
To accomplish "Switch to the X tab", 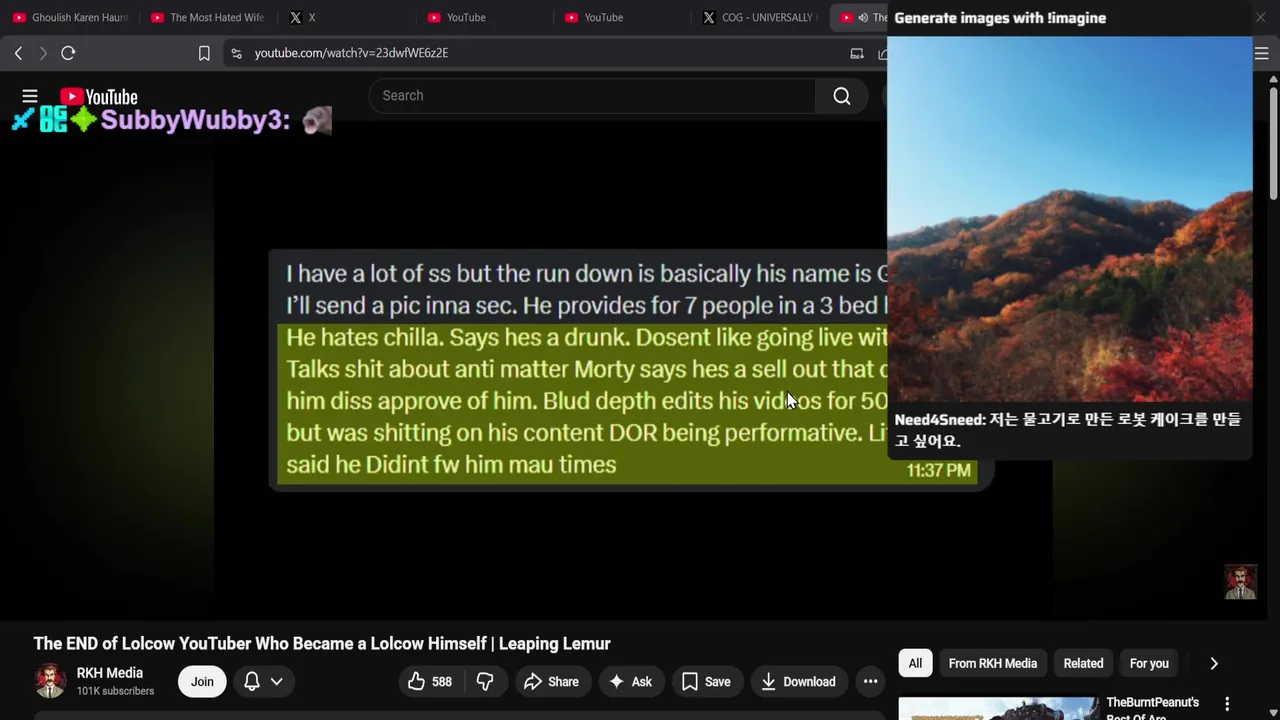I will click(x=346, y=17).
